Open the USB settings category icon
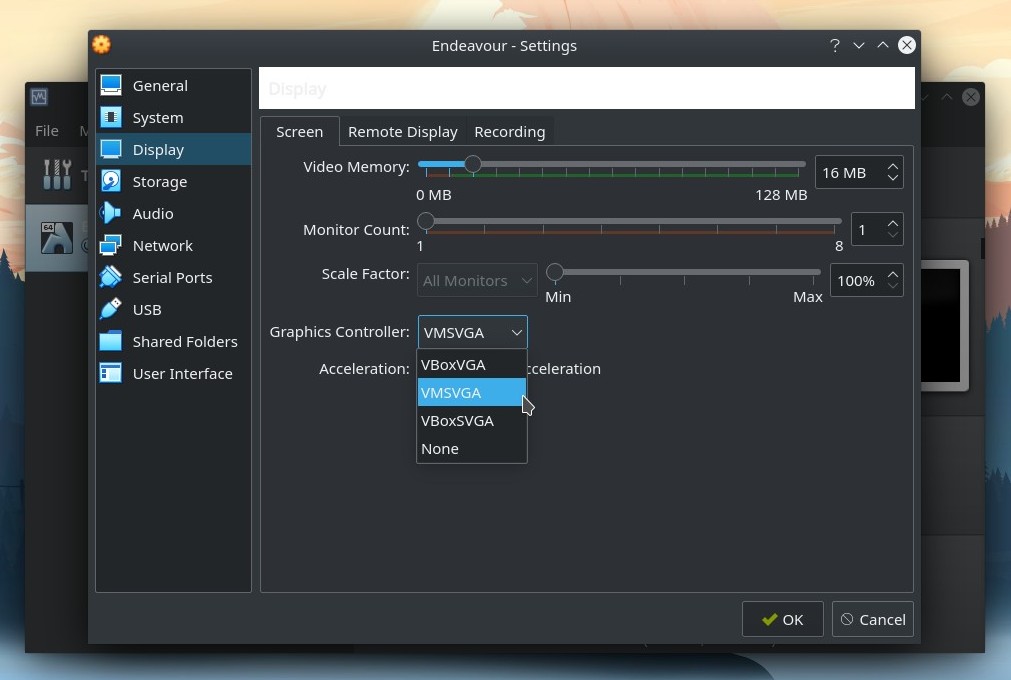The height and width of the screenshot is (680, 1011). pyautogui.click(x=111, y=309)
